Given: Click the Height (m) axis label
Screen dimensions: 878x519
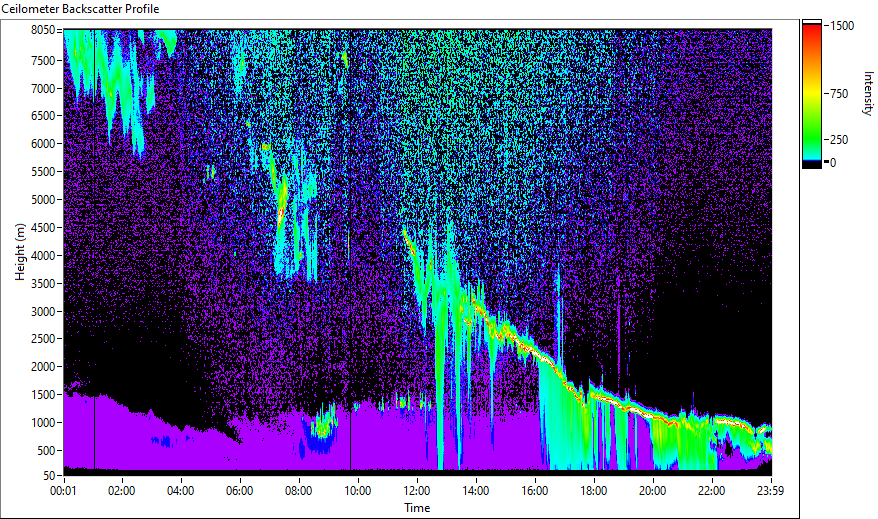Looking at the screenshot, I should click(20, 252).
